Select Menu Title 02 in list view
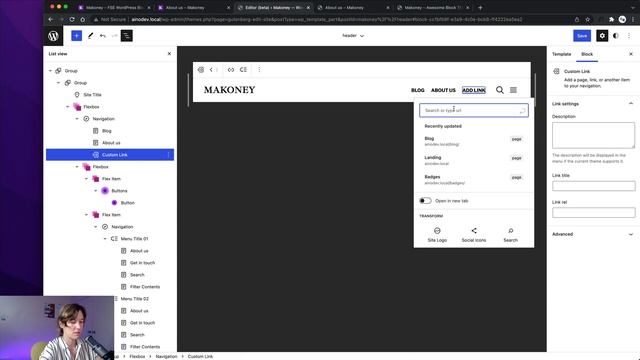Viewport: 640px width, 360px height. coord(134,299)
